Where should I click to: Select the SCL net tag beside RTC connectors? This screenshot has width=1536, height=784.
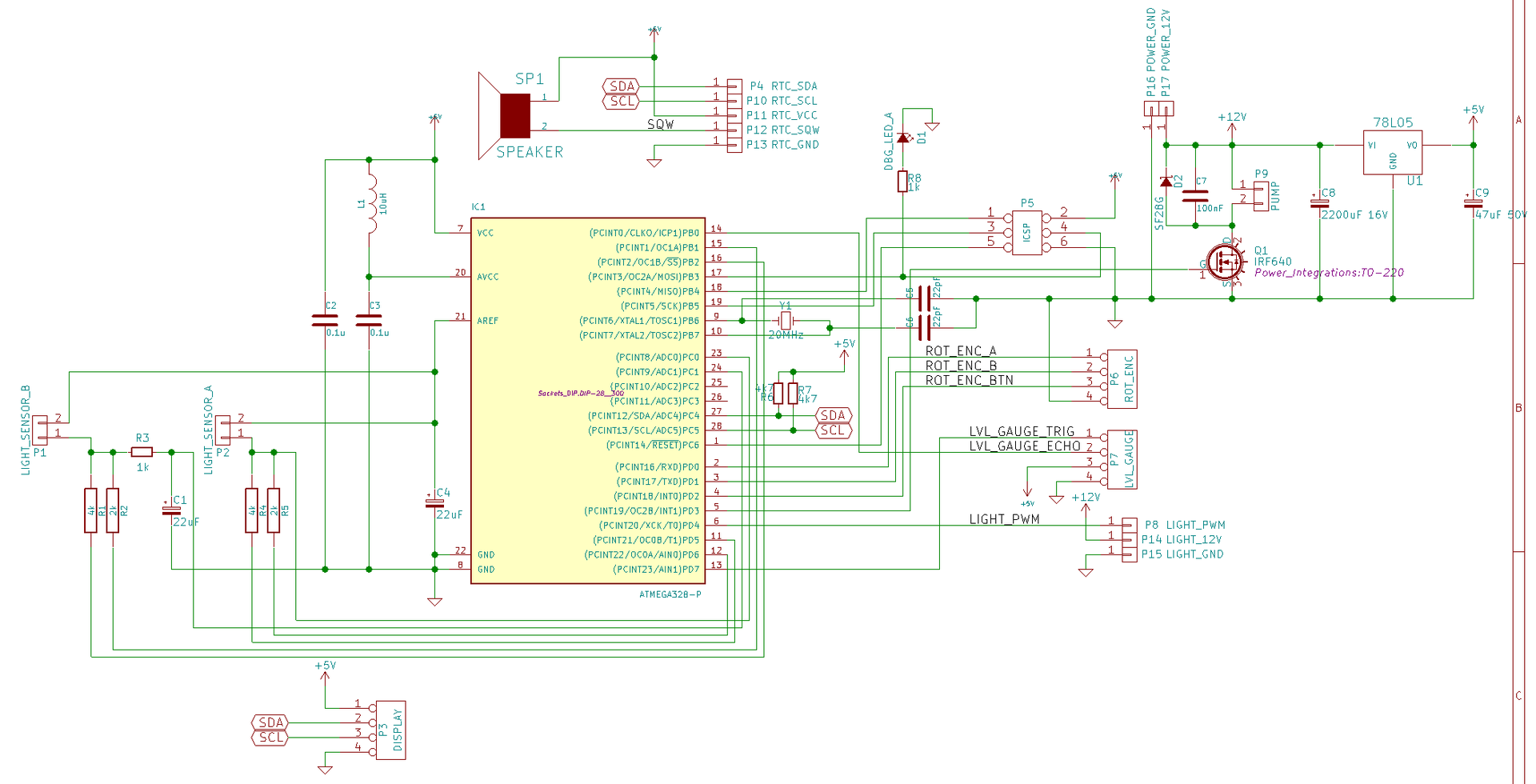click(x=622, y=101)
